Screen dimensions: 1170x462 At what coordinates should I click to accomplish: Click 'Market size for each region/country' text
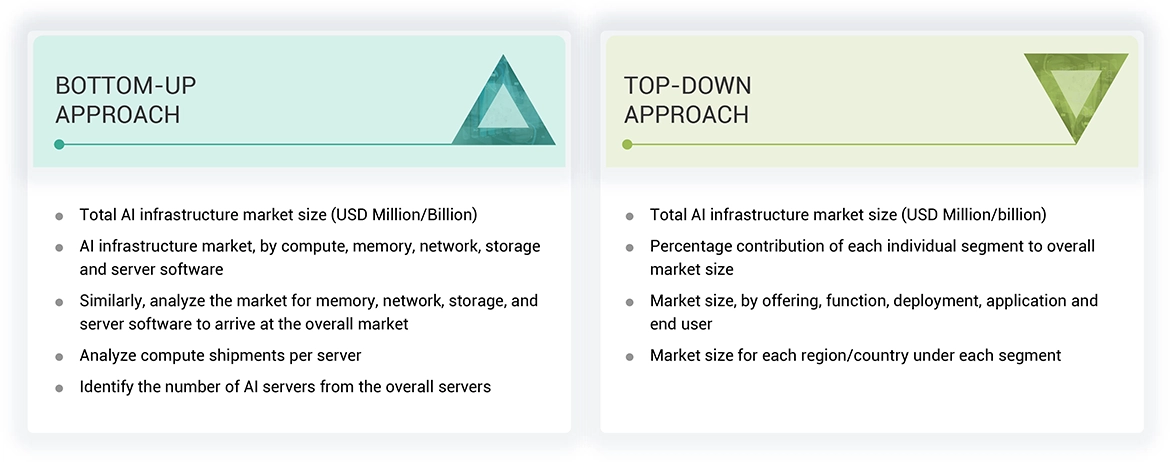(x=855, y=356)
